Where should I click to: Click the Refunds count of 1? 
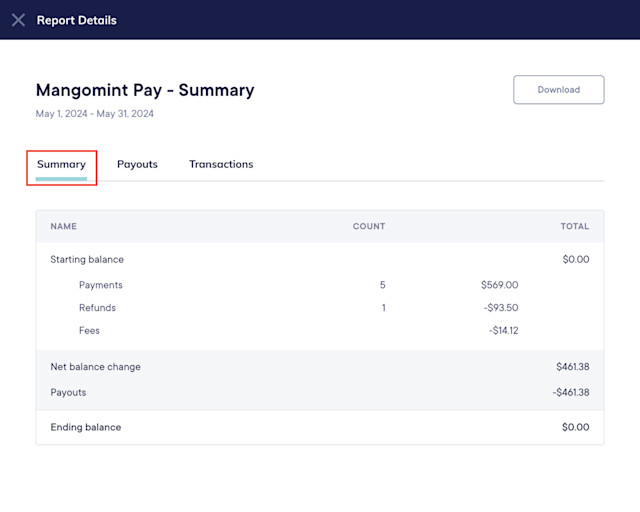click(384, 308)
